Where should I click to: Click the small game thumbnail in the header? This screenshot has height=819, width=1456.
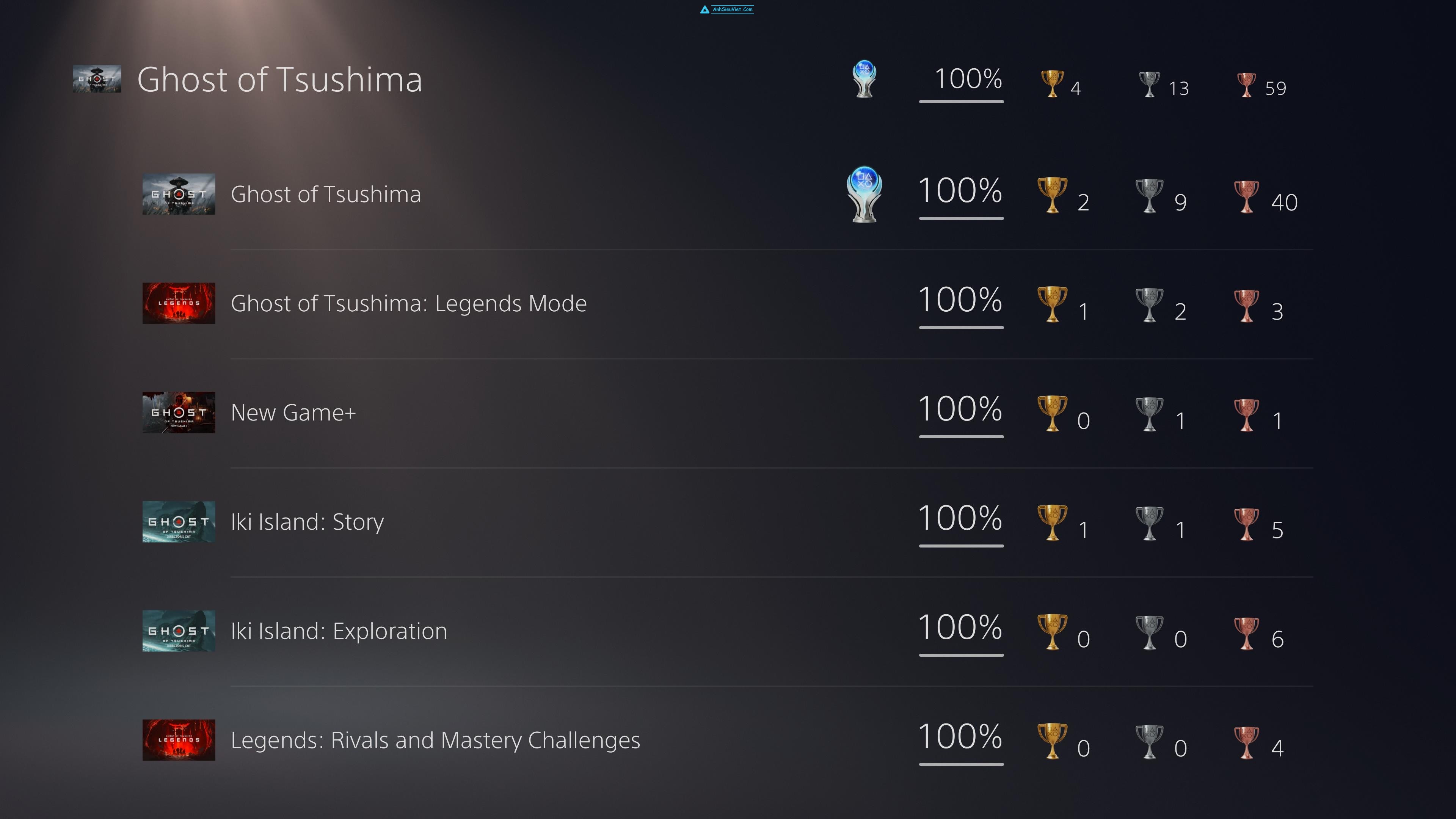pos(97,78)
